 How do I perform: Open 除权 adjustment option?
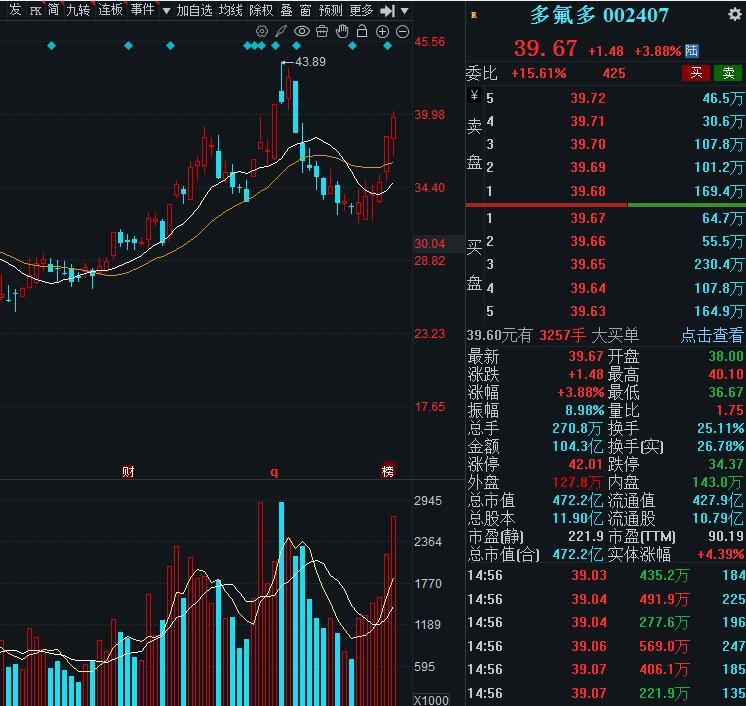[x=261, y=10]
